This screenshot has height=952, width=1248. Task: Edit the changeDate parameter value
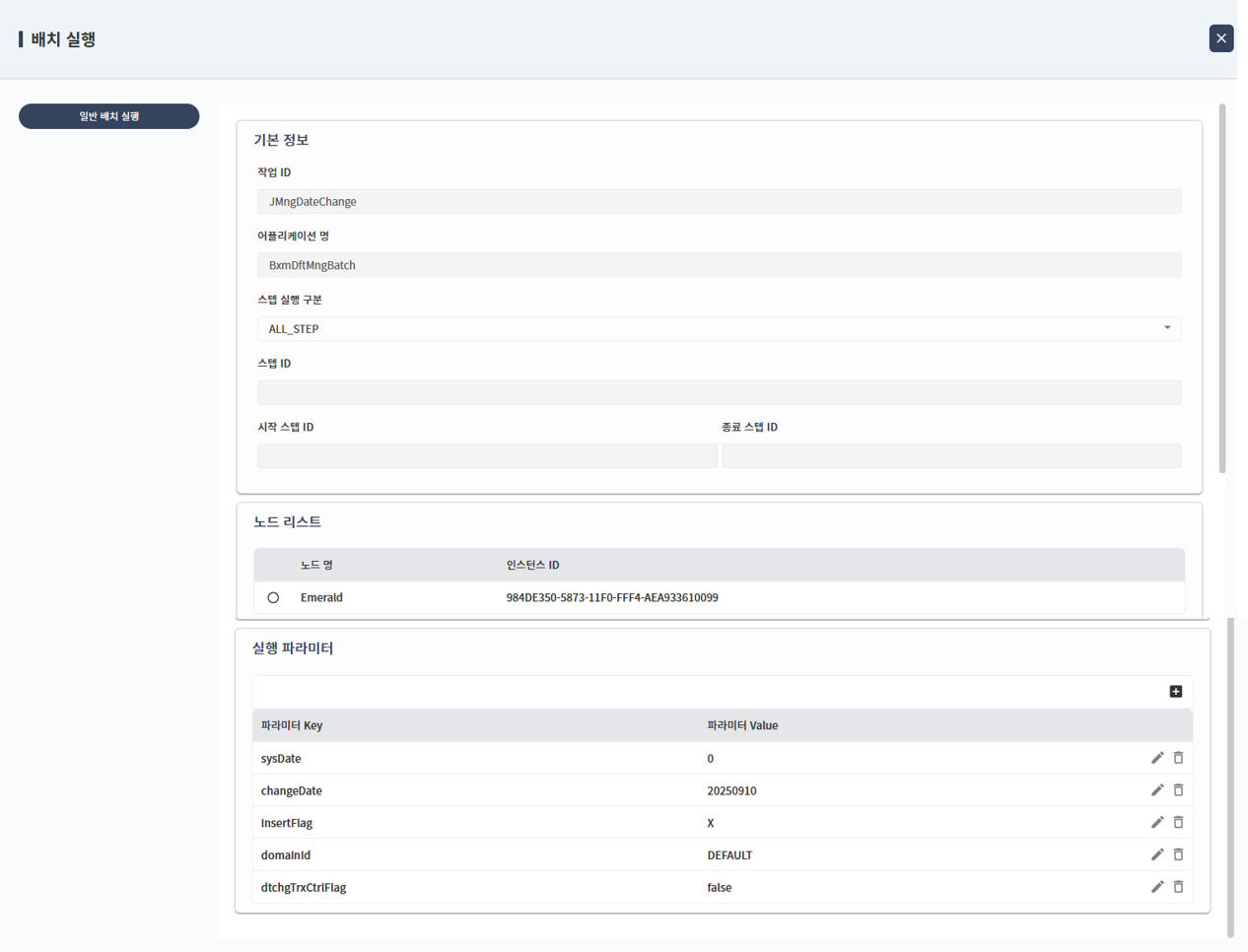[1157, 790]
